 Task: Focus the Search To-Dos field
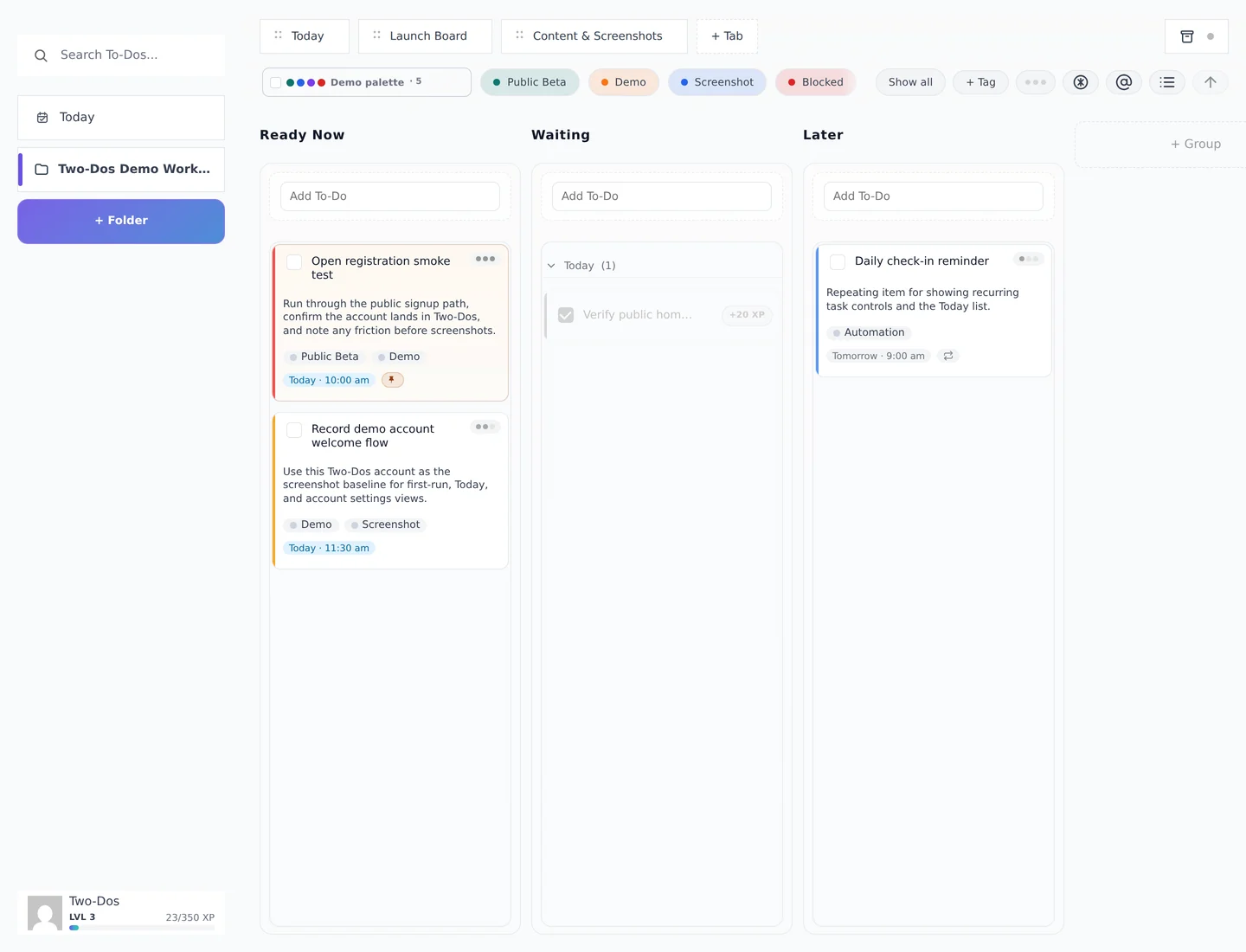point(121,55)
